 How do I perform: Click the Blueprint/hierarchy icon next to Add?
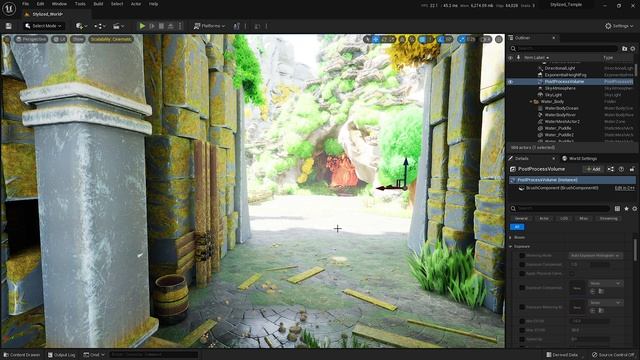tap(611, 169)
